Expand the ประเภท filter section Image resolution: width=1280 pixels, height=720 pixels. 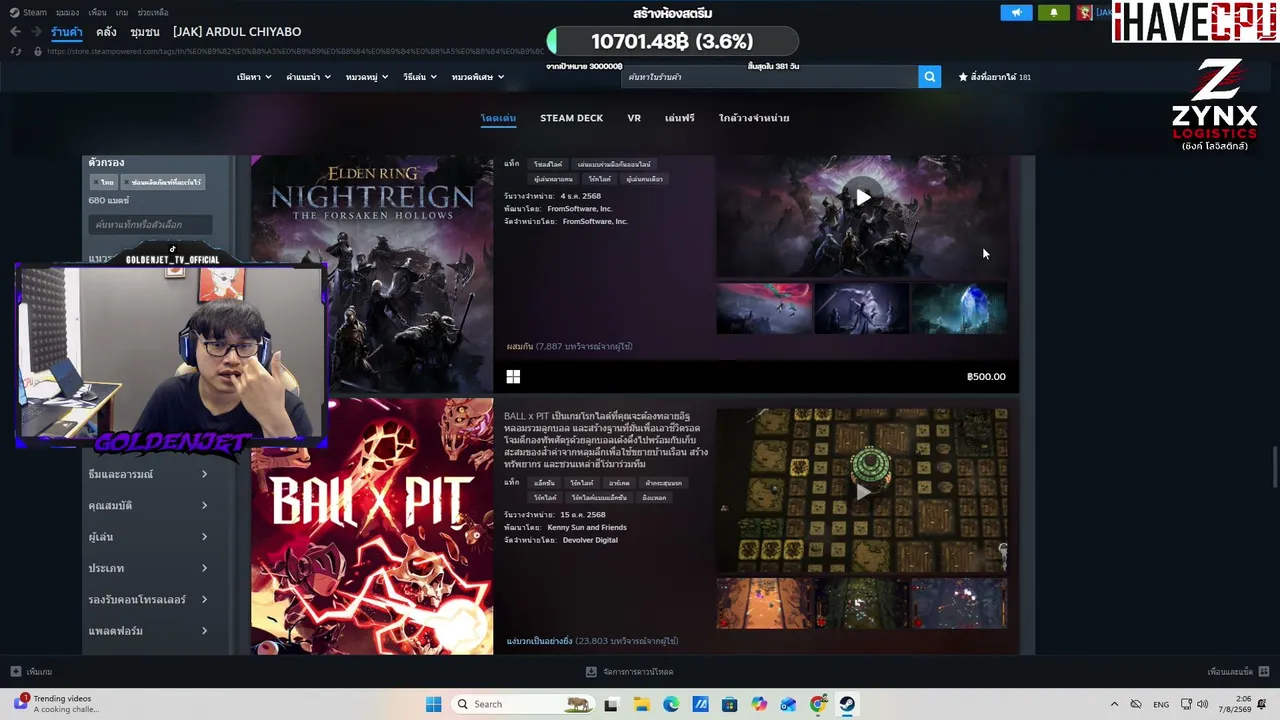pos(148,568)
